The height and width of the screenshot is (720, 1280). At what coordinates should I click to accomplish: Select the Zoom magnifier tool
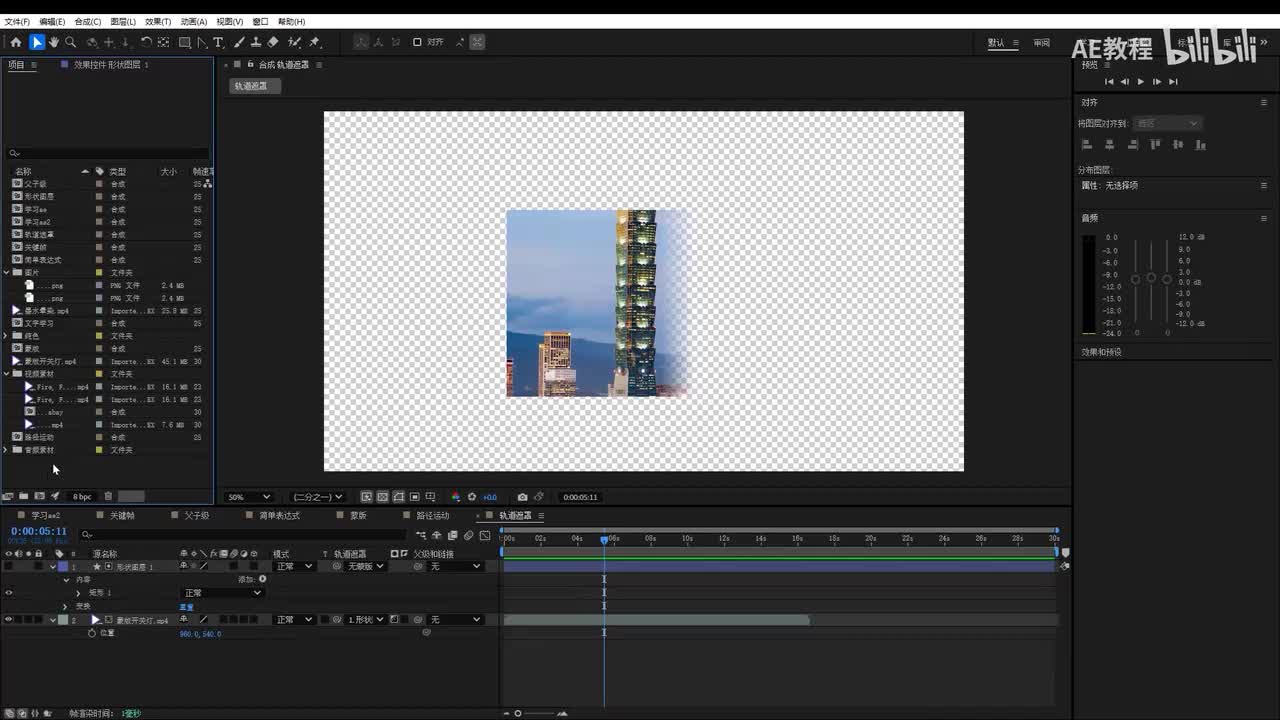[71, 42]
